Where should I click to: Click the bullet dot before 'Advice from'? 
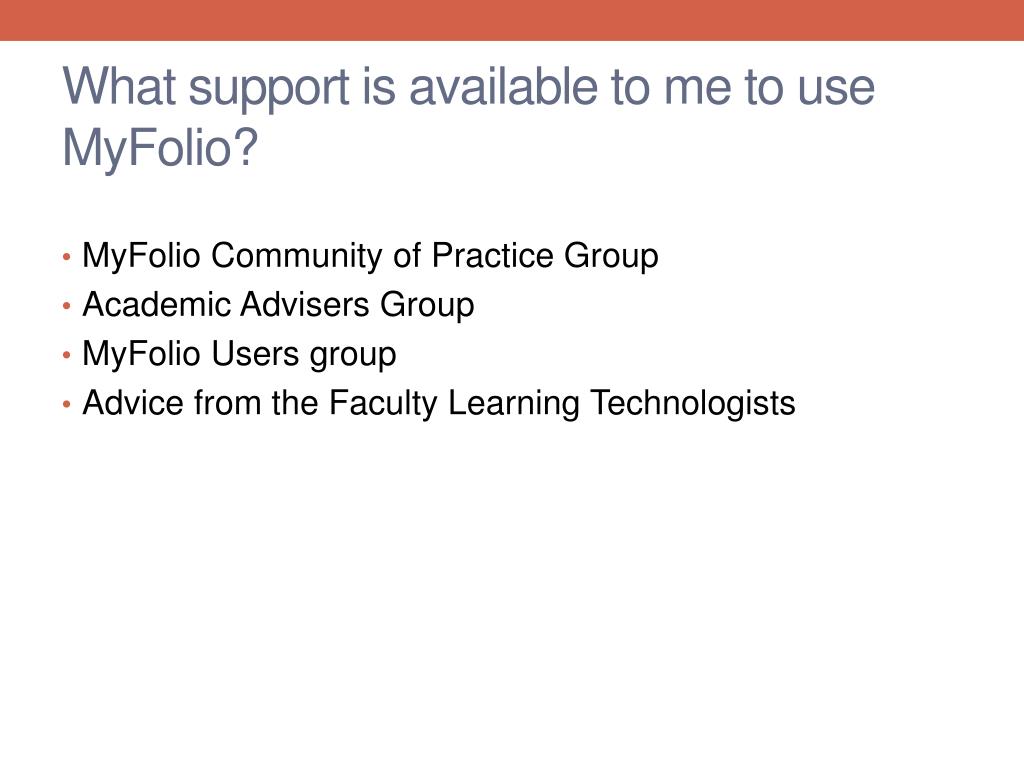tap(67, 404)
